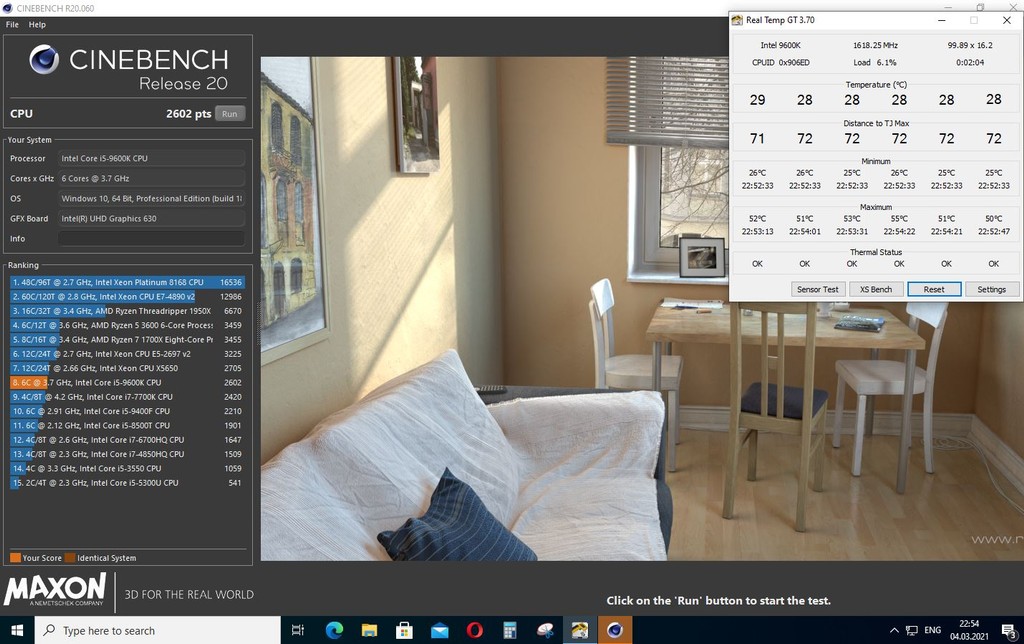The image size is (1024, 644).
Task: Click the Info text field
Action: point(150,239)
